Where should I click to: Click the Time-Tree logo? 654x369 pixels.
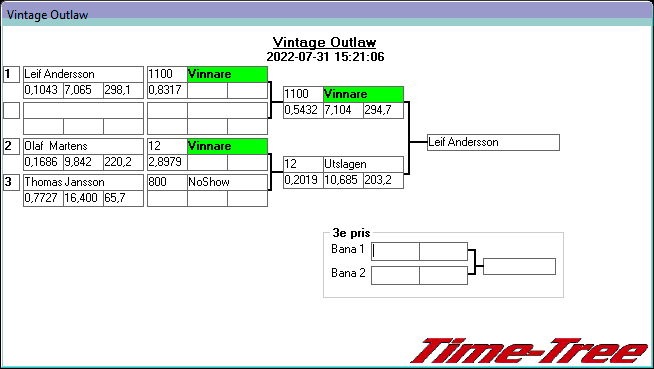[x=529, y=351]
